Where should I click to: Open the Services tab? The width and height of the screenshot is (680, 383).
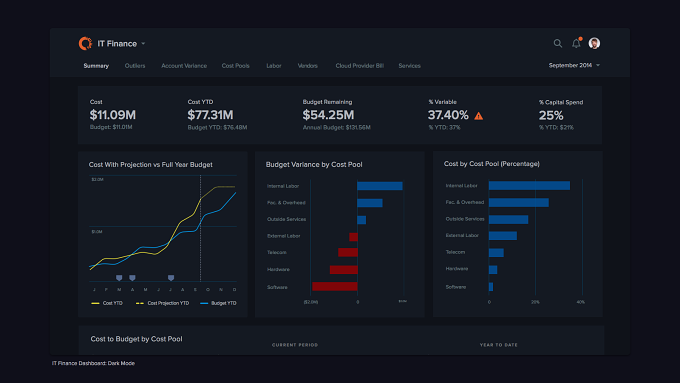pyautogui.click(x=409, y=66)
